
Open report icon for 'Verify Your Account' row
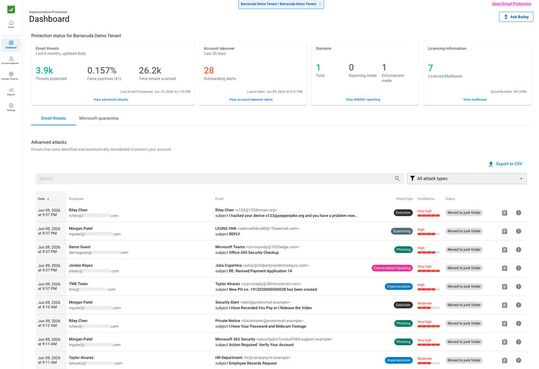(504, 342)
